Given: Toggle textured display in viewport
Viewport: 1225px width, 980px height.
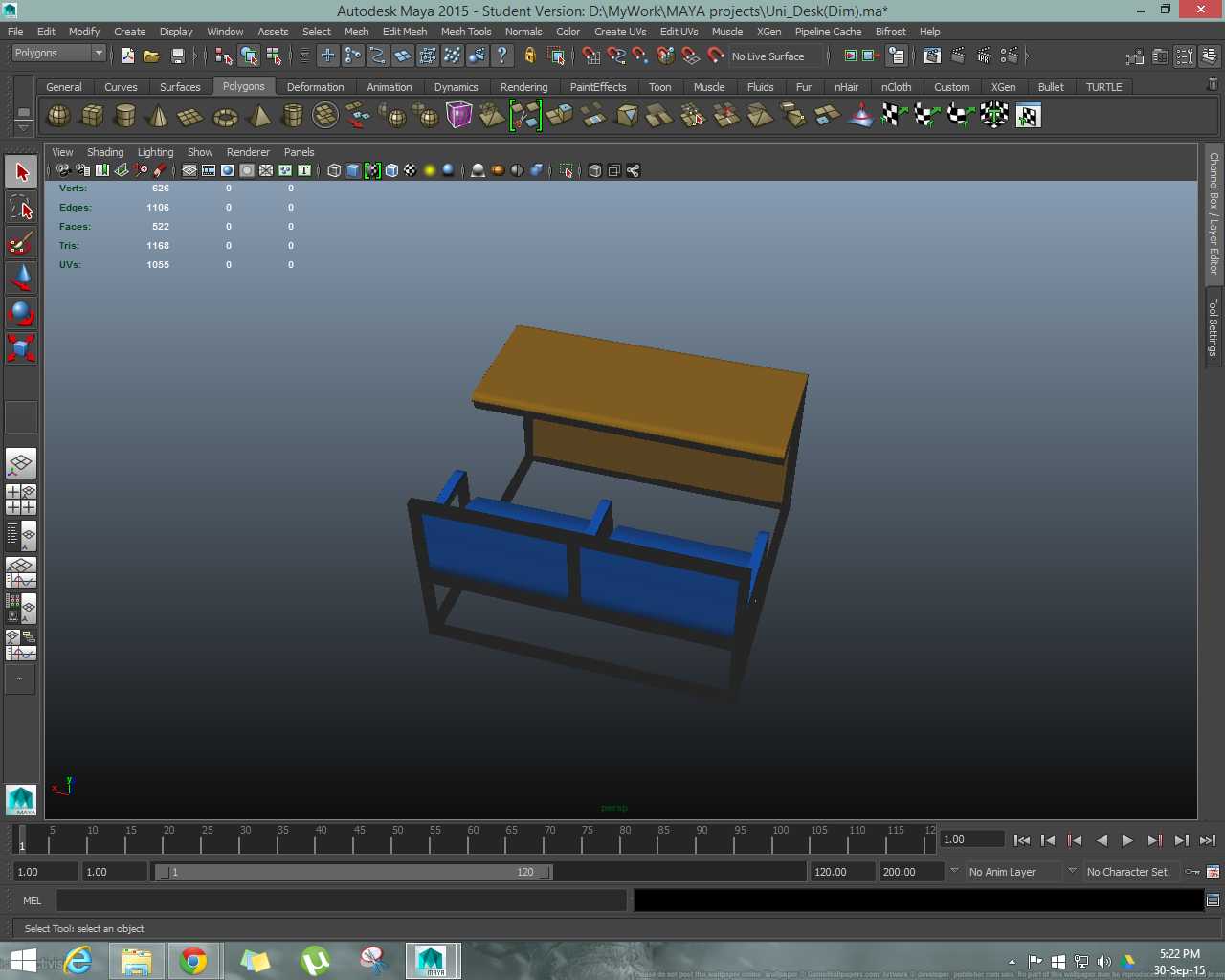Looking at the screenshot, I should [411, 170].
